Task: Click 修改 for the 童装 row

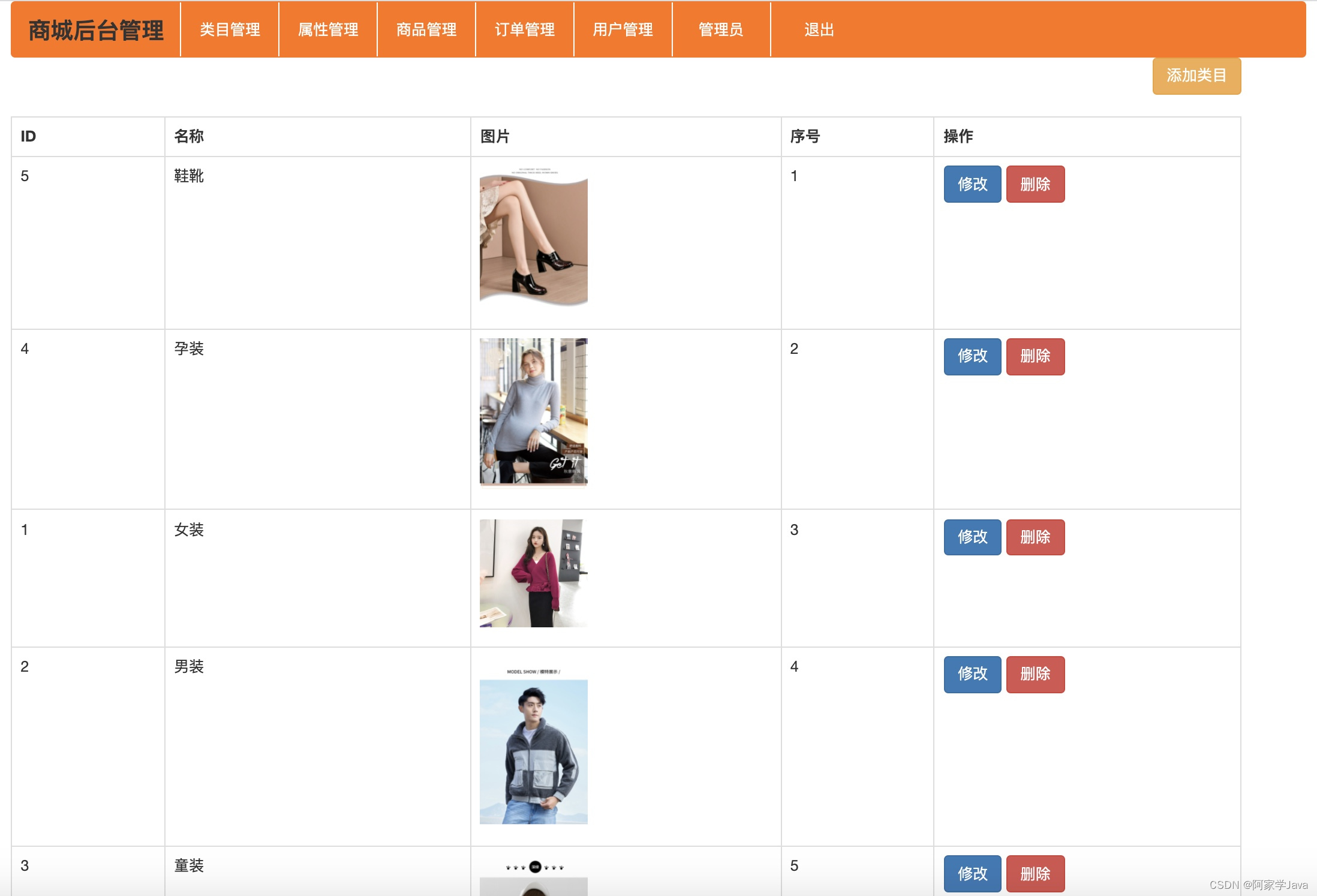Action: click(972, 874)
